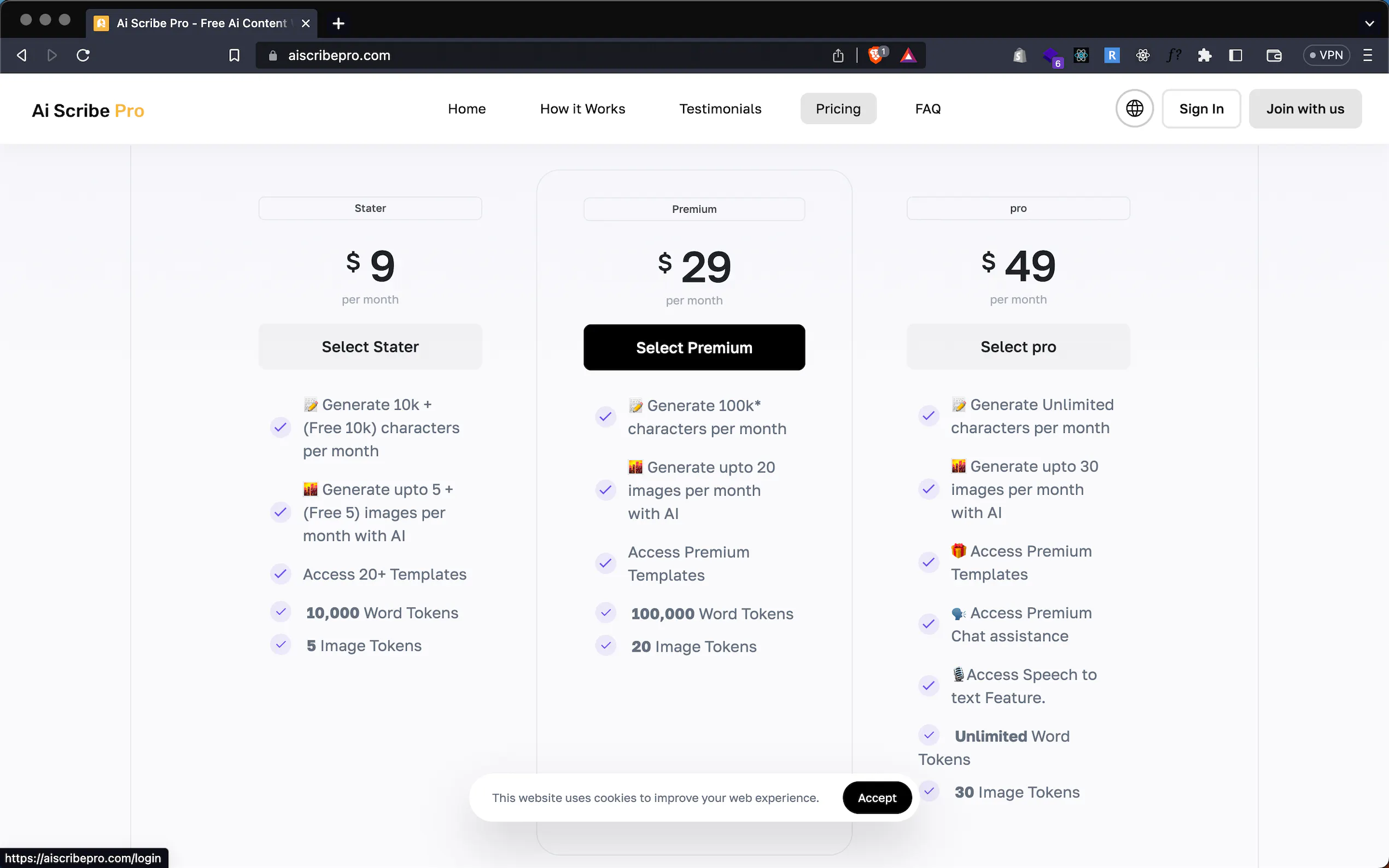This screenshot has width=1389, height=868.
Task: Open a new browser tab
Action: pyautogui.click(x=338, y=24)
